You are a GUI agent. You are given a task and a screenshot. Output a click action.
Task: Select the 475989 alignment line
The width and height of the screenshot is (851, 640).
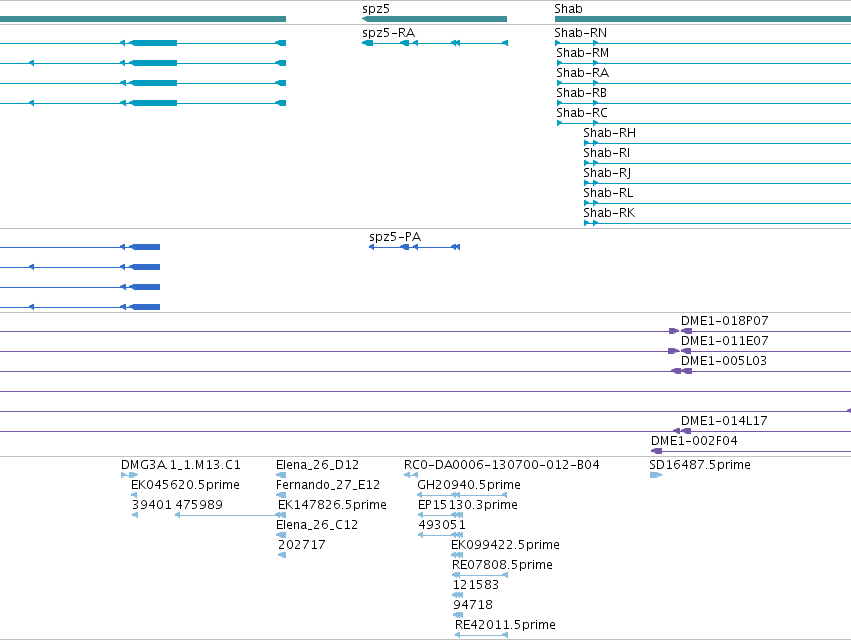(230, 515)
